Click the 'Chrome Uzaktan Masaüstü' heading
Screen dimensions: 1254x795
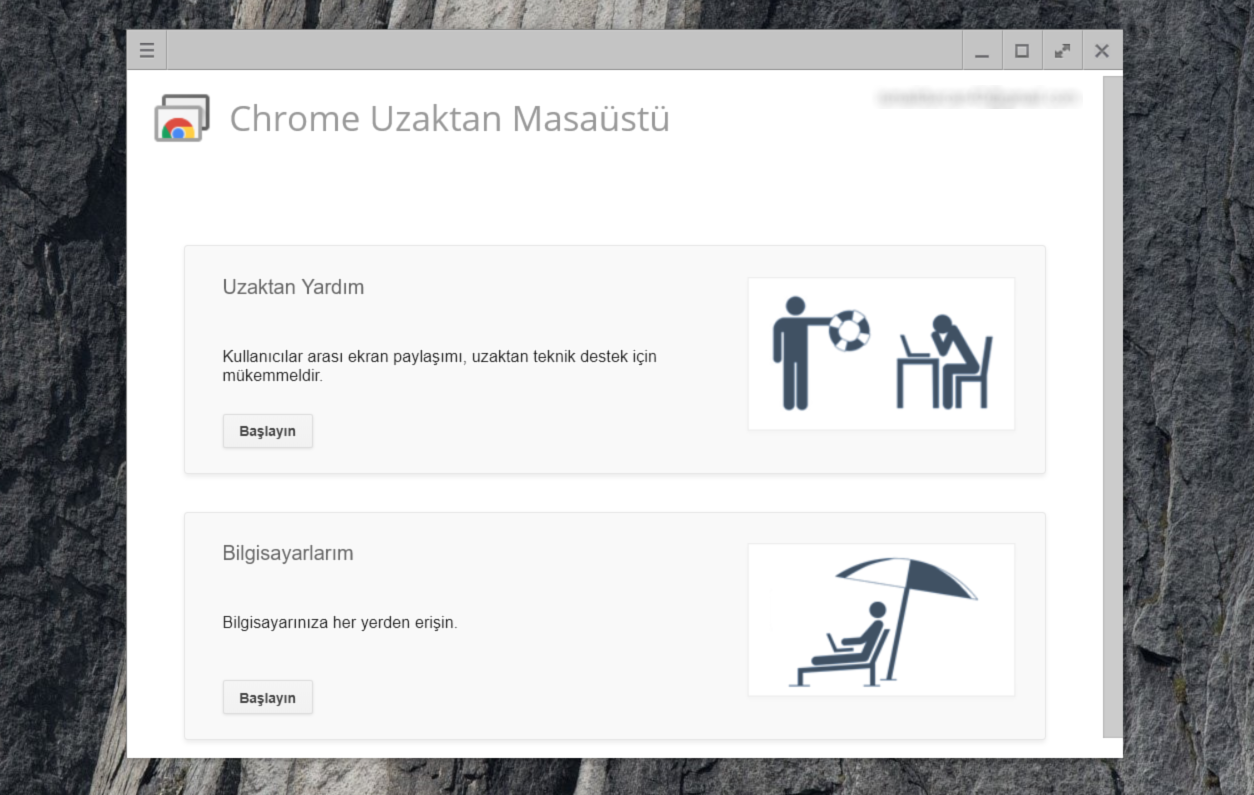(x=450, y=119)
